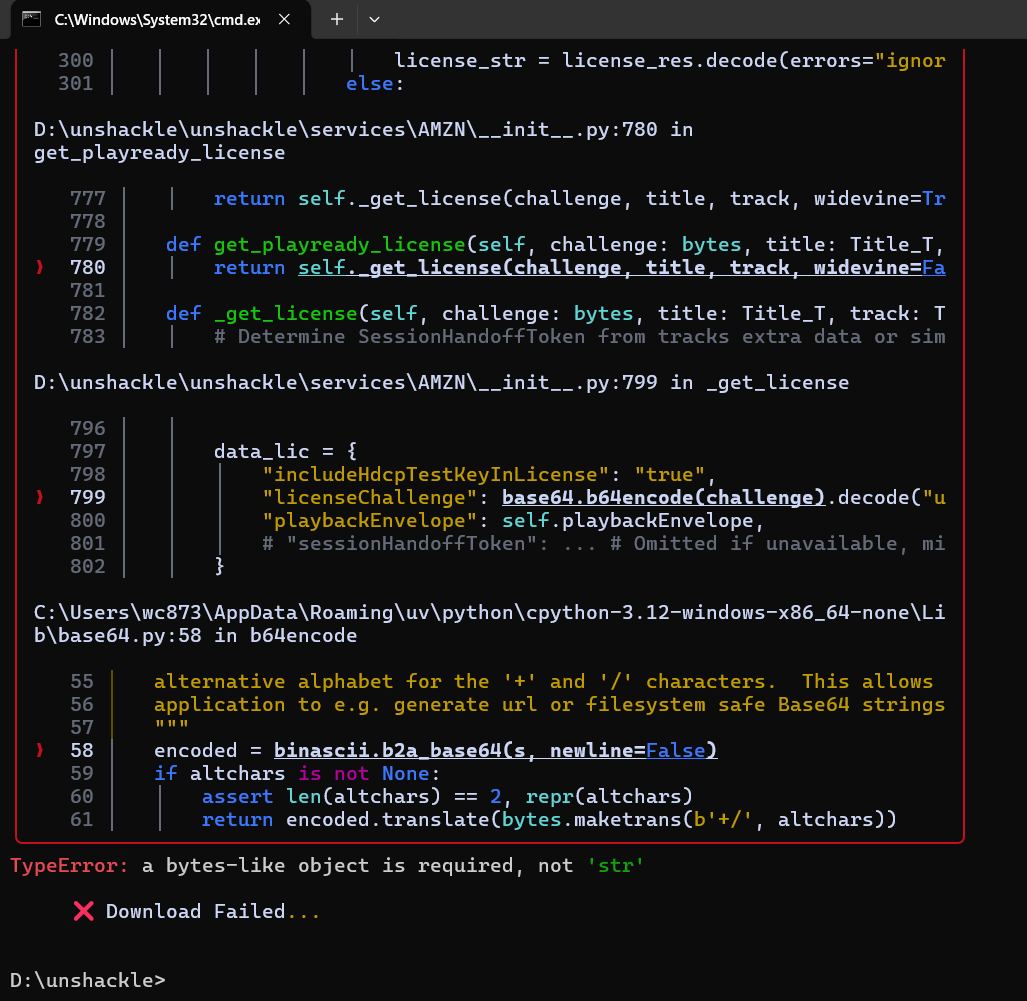Click the "playbackEnvelope" key on line 800

click(369, 520)
